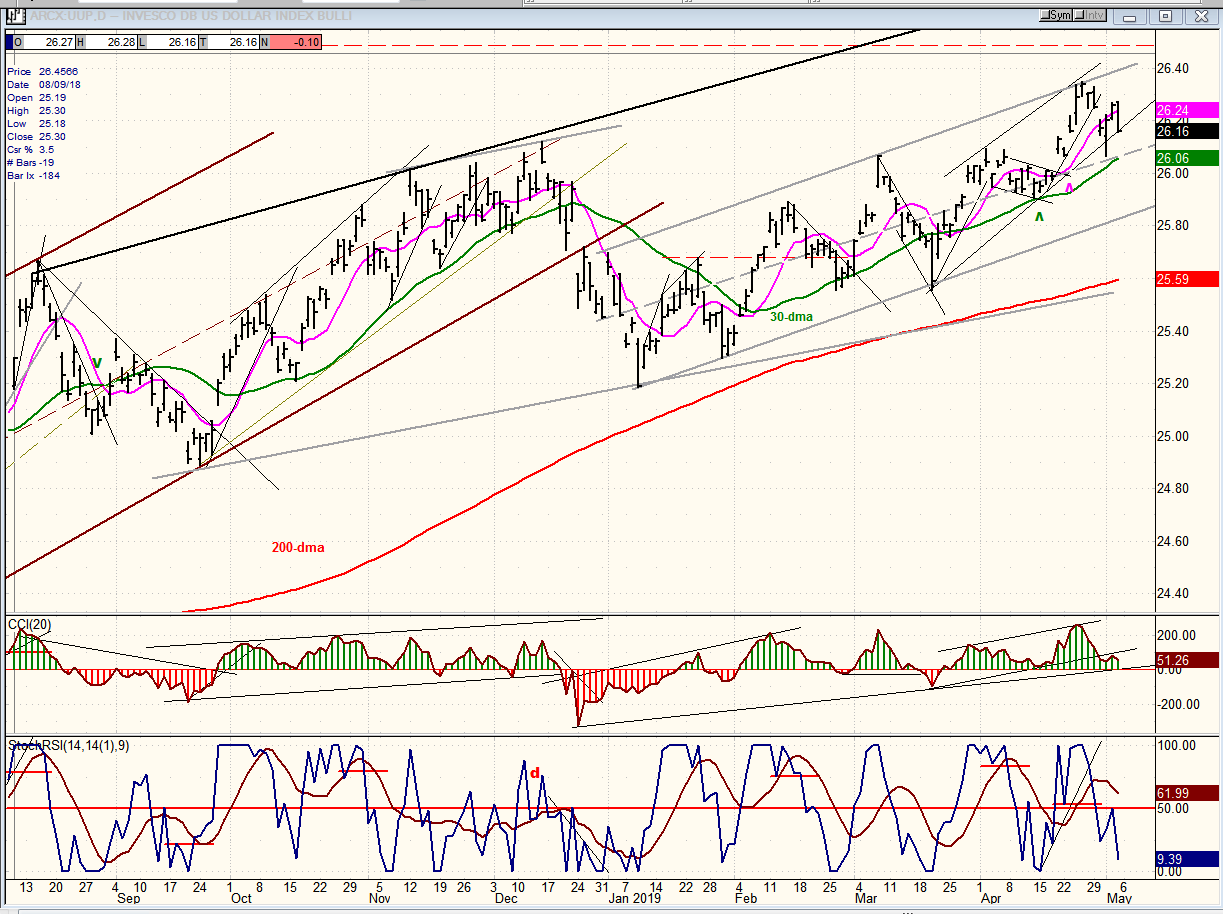Click the green 26.06 moving average marker
The width and height of the screenshot is (1223, 914).
(x=1186, y=158)
